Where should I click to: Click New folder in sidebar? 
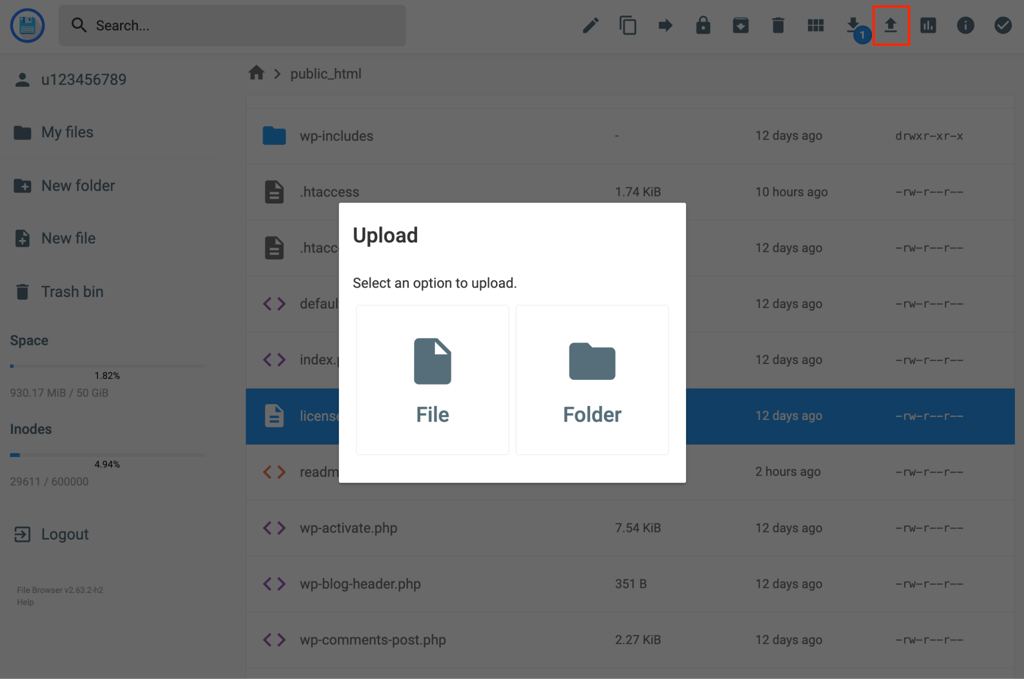65,185
